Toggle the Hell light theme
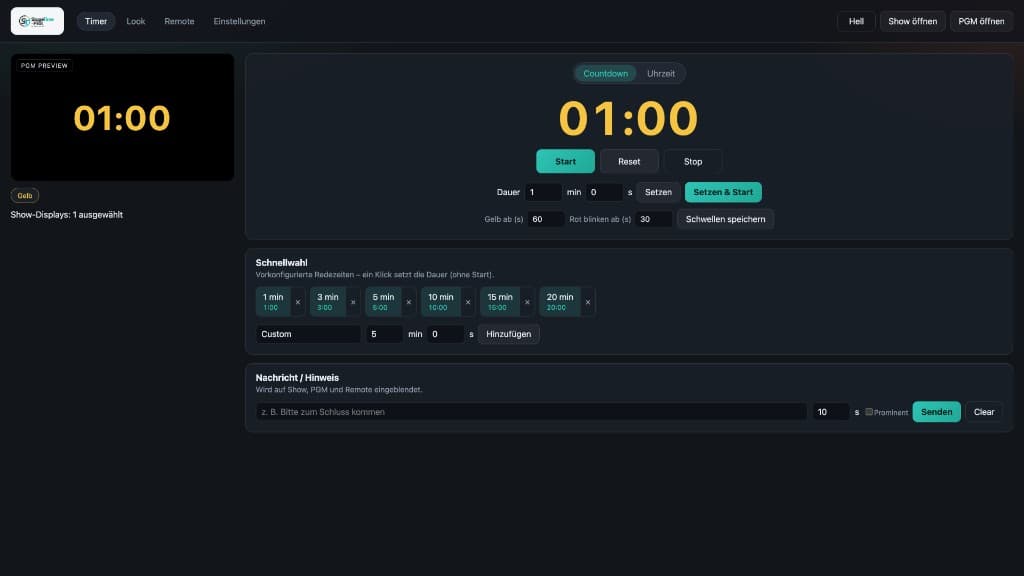The height and width of the screenshot is (576, 1024). (856, 21)
